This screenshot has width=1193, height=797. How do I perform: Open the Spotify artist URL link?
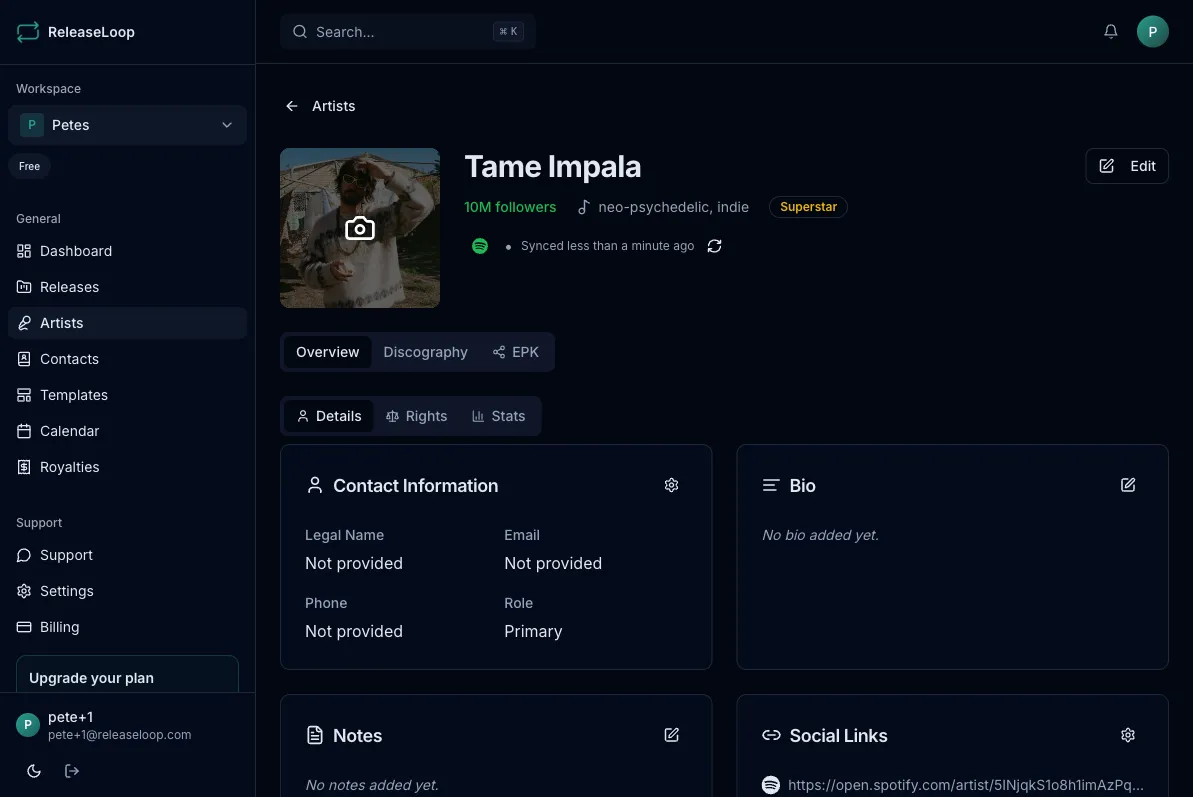pyautogui.click(x=966, y=785)
